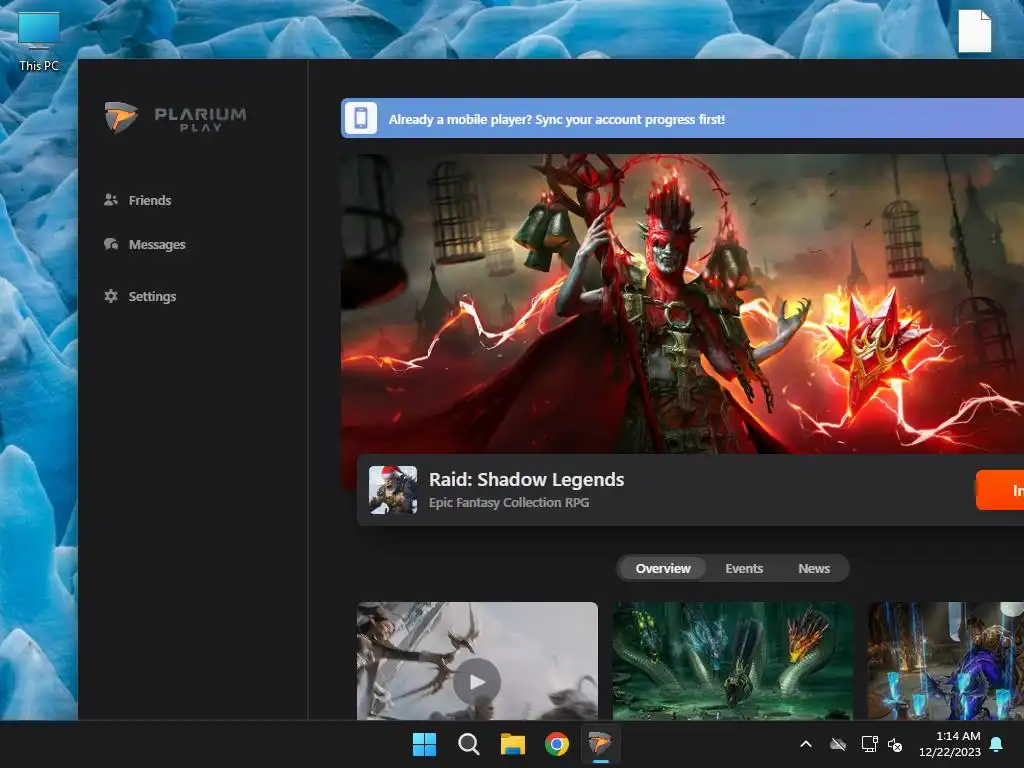Open the network status tray icon

click(869, 744)
